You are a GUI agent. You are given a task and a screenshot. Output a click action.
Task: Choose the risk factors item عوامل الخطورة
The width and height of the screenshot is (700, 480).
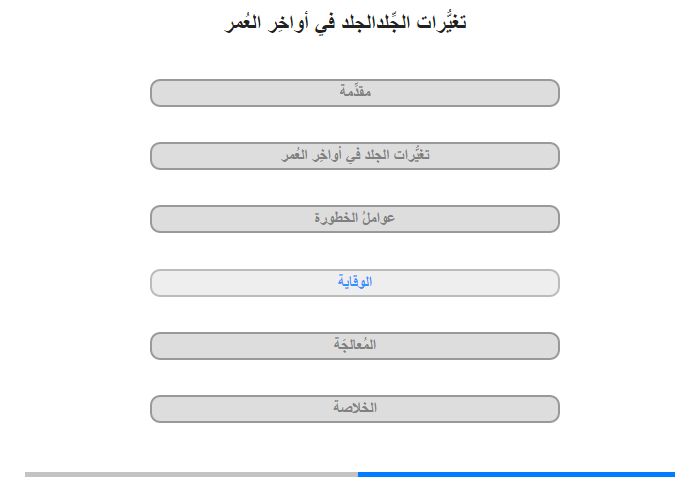click(x=355, y=219)
